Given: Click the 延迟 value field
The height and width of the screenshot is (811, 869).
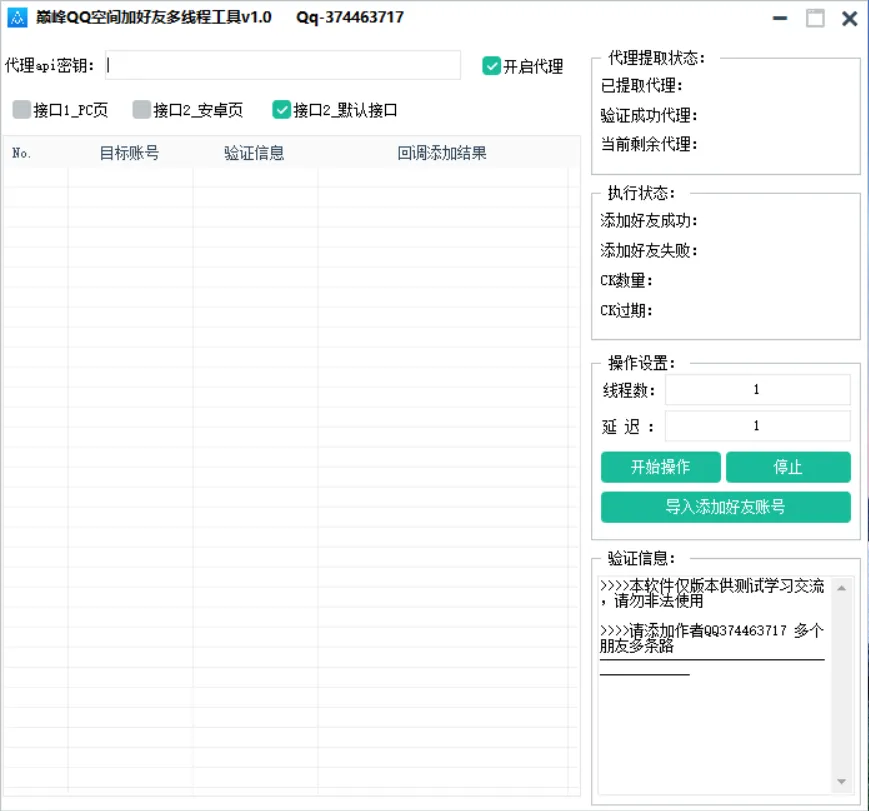Looking at the screenshot, I should tap(757, 426).
